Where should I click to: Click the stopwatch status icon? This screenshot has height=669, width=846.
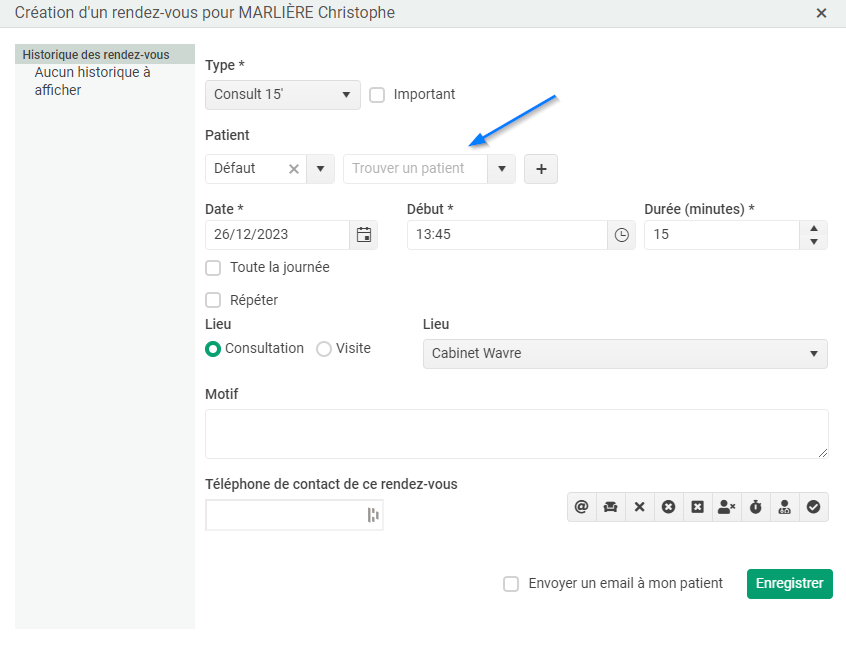pyautogui.click(x=756, y=507)
